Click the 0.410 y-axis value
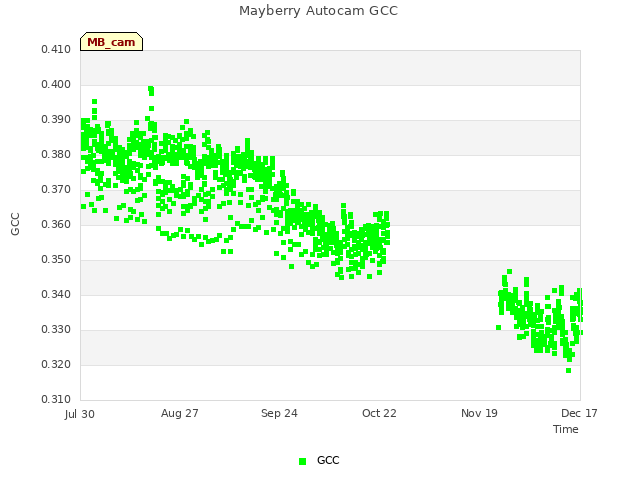The image size is (640, 480). (x=56, y=49)
